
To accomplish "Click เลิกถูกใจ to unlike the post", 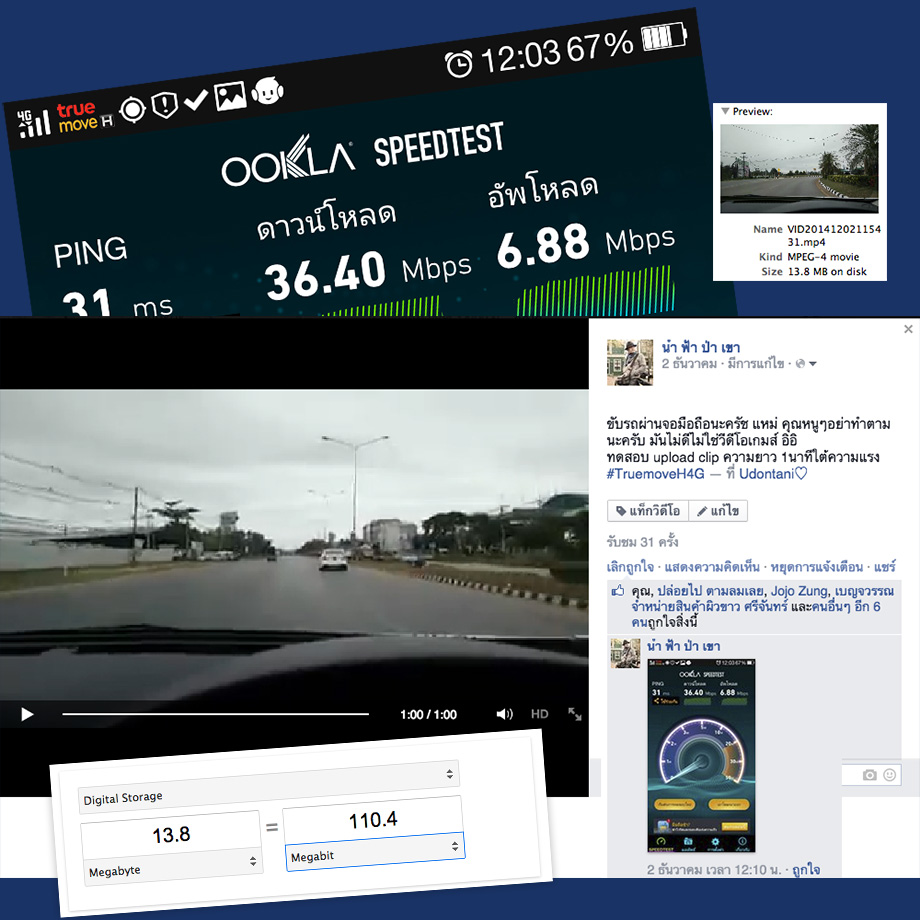I will tap(630, 567).
